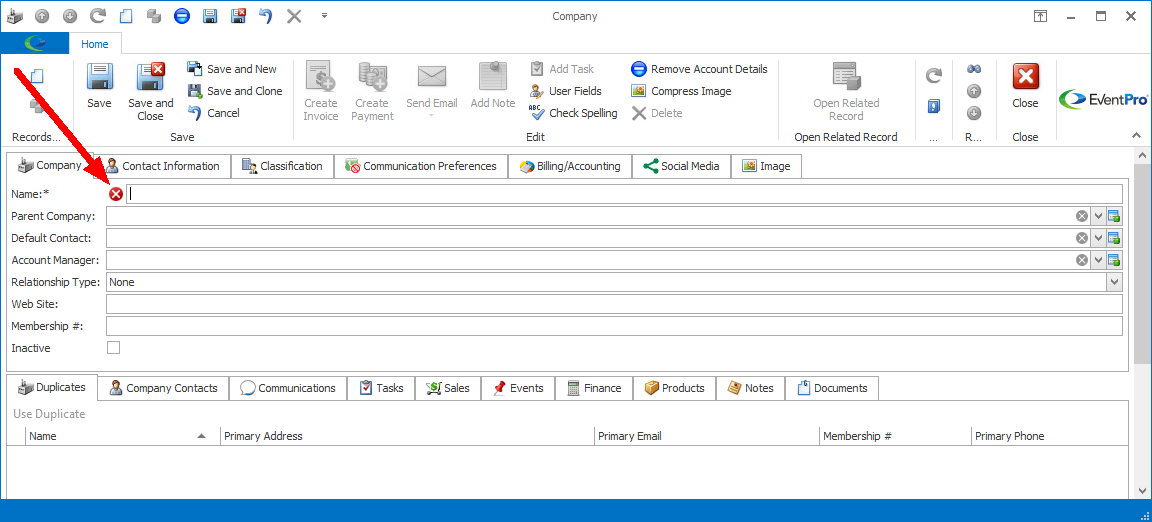Click the add-new icon beside Account Manager
This screenshot has height=522, width=1152.
pyautogui.click(x=1115, y=260)
